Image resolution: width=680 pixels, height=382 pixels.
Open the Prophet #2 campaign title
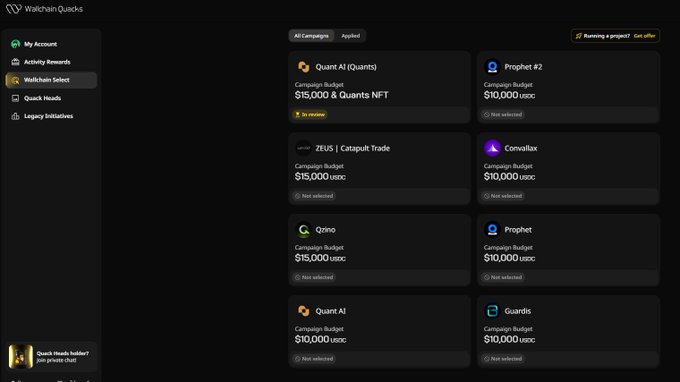pos(523,67)
